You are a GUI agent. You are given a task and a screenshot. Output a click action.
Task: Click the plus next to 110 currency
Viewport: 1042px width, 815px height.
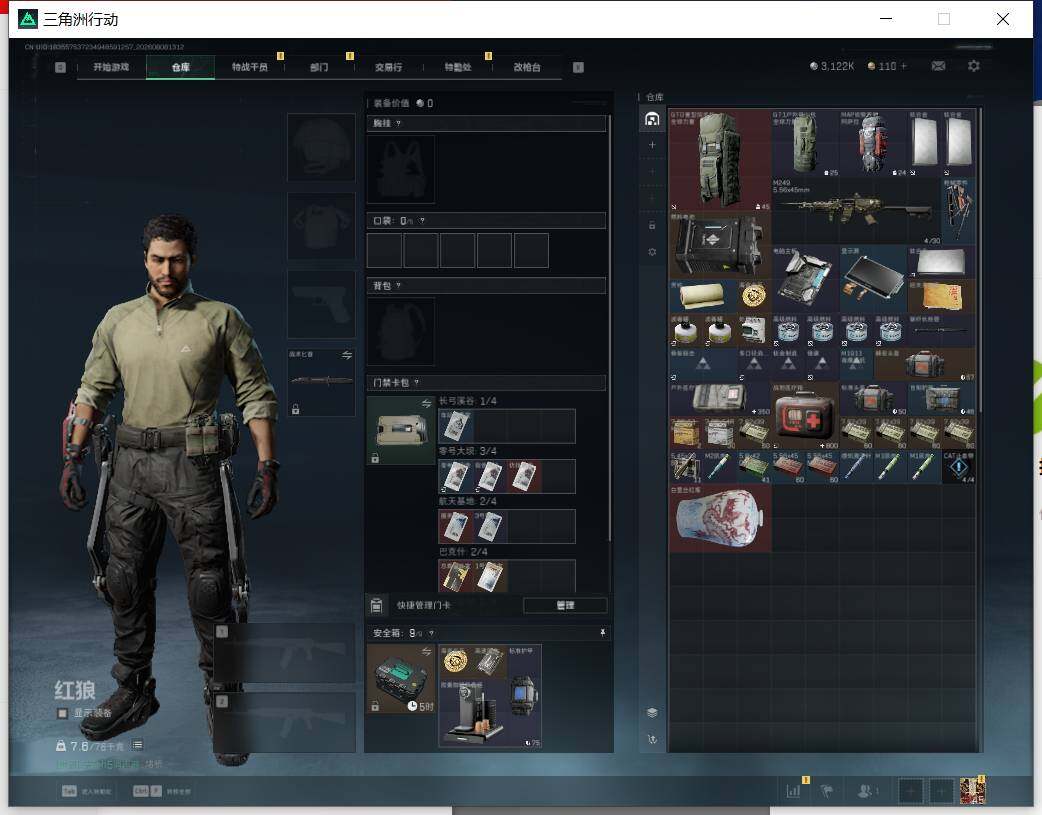tap(903, 66)
